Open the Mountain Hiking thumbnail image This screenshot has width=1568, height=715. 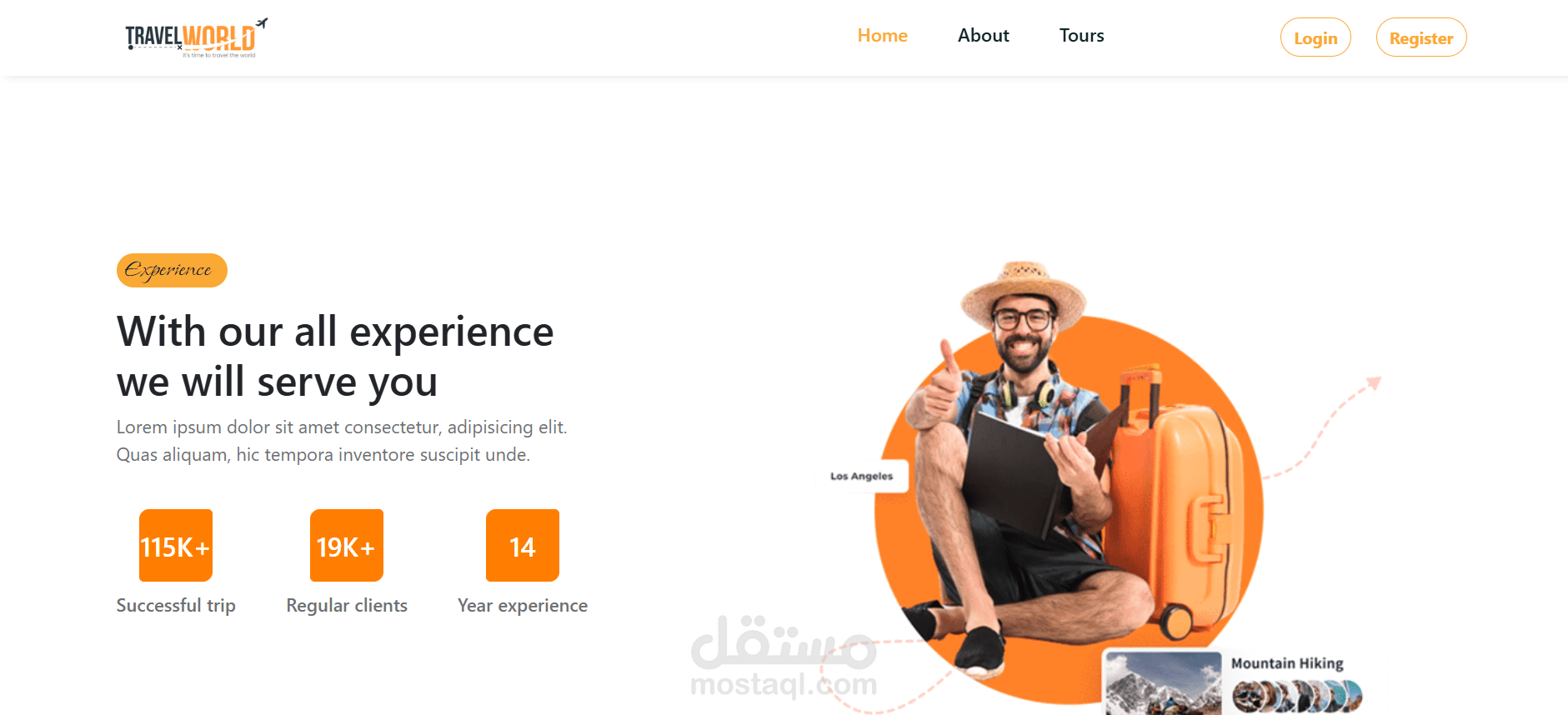(x=1163, y=683)
